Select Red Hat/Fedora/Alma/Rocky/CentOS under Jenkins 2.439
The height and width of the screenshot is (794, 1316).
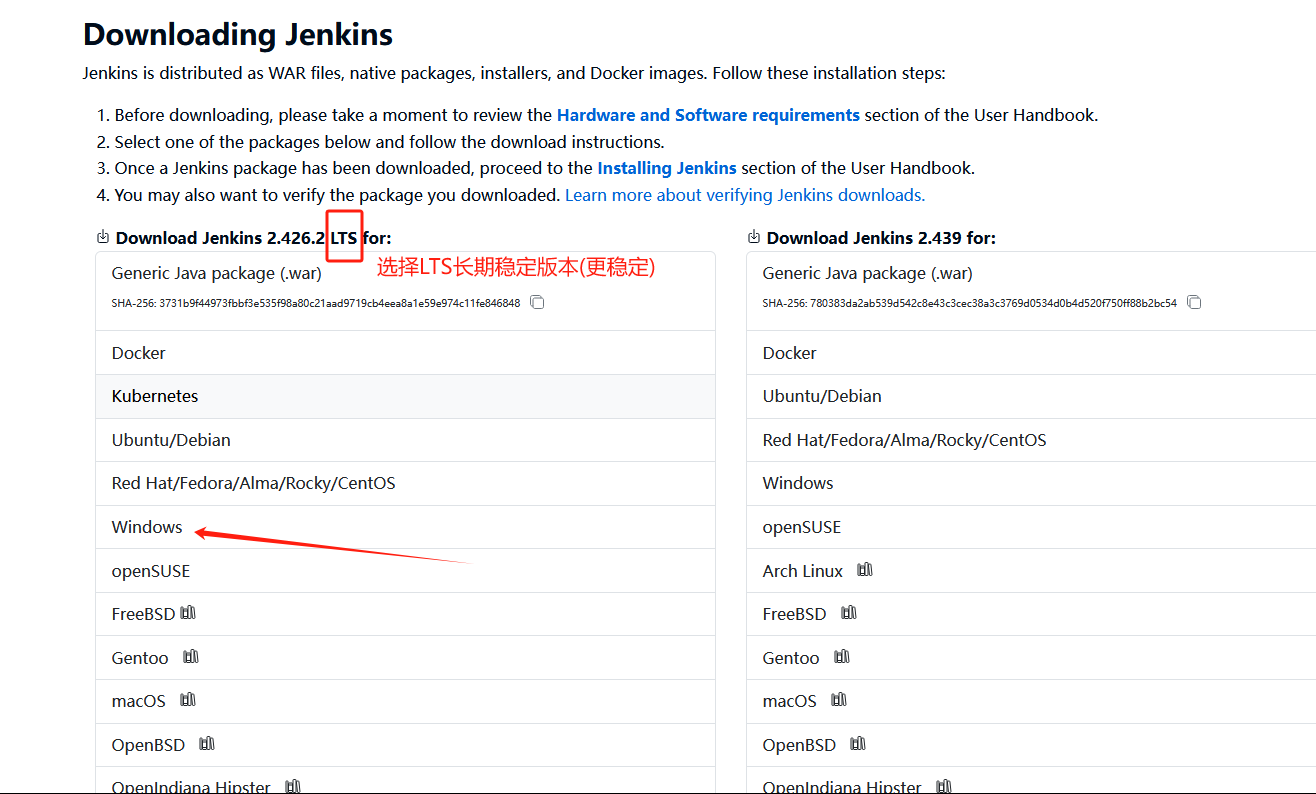point(1031,440)
